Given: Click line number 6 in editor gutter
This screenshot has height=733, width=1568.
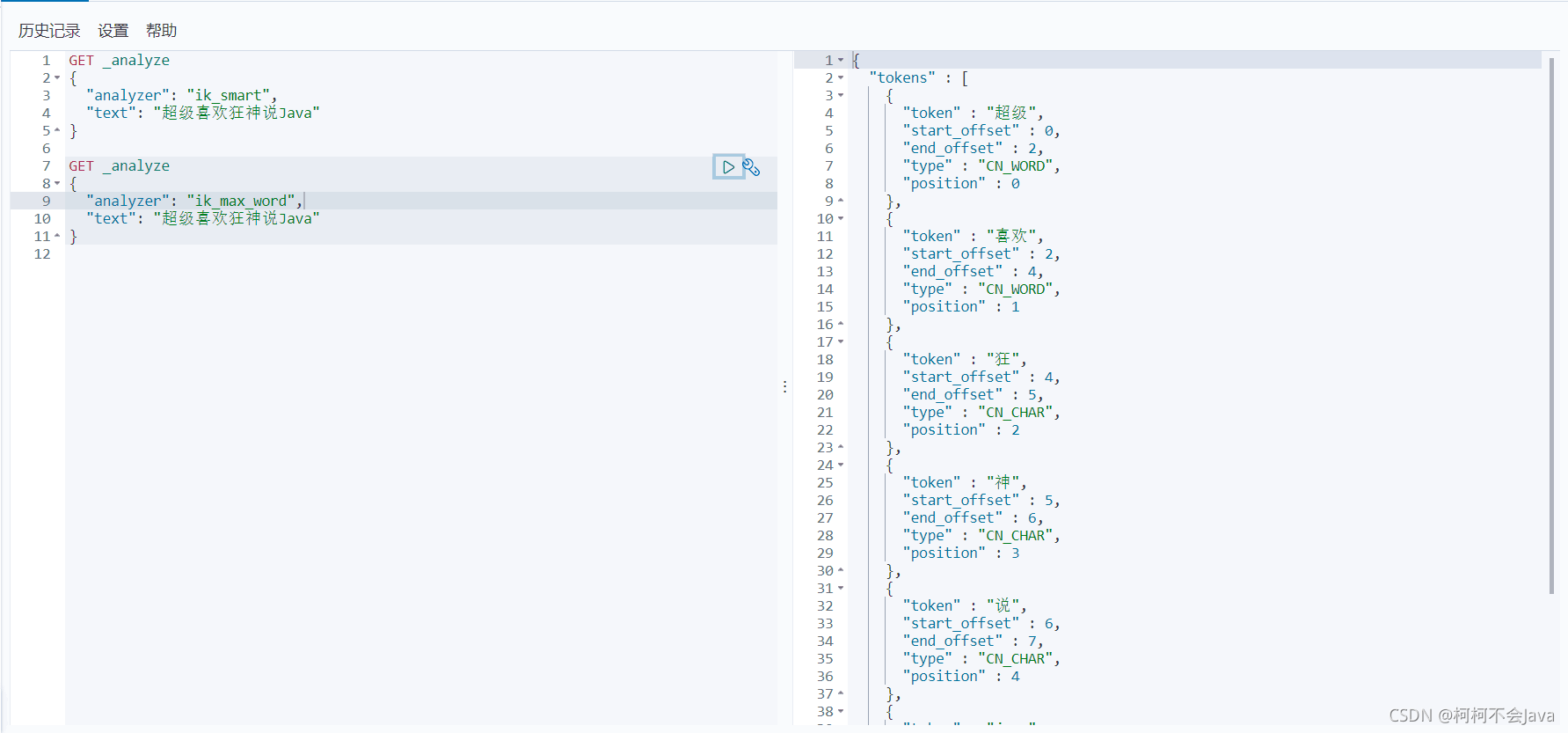Looking at the screenshot, I should 47,149.
